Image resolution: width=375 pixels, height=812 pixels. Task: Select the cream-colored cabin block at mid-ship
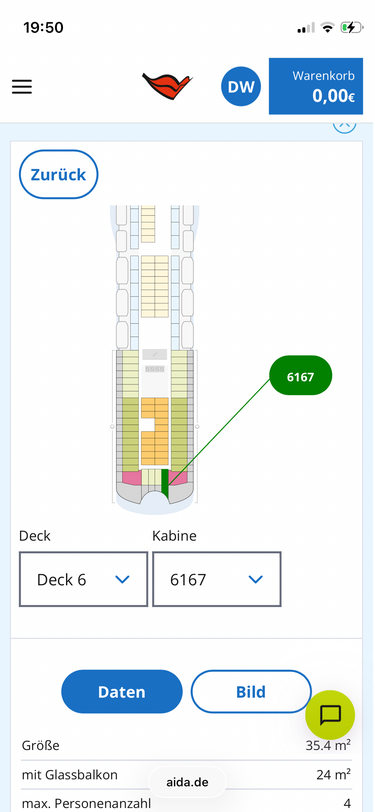pos(155,286)
